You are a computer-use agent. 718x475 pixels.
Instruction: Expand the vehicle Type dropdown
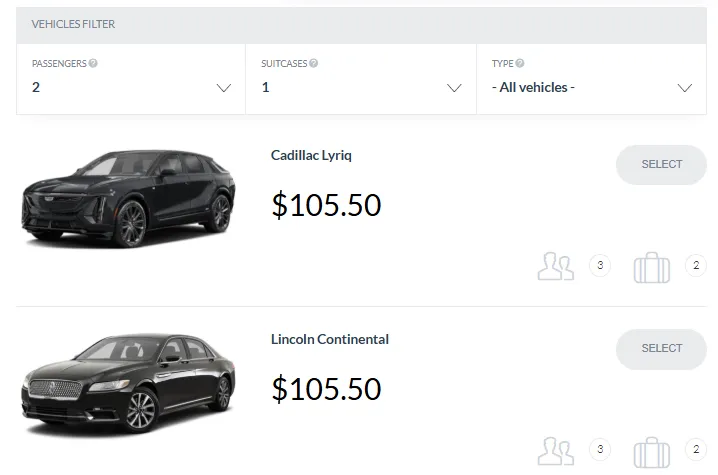(x=591, y=87)
